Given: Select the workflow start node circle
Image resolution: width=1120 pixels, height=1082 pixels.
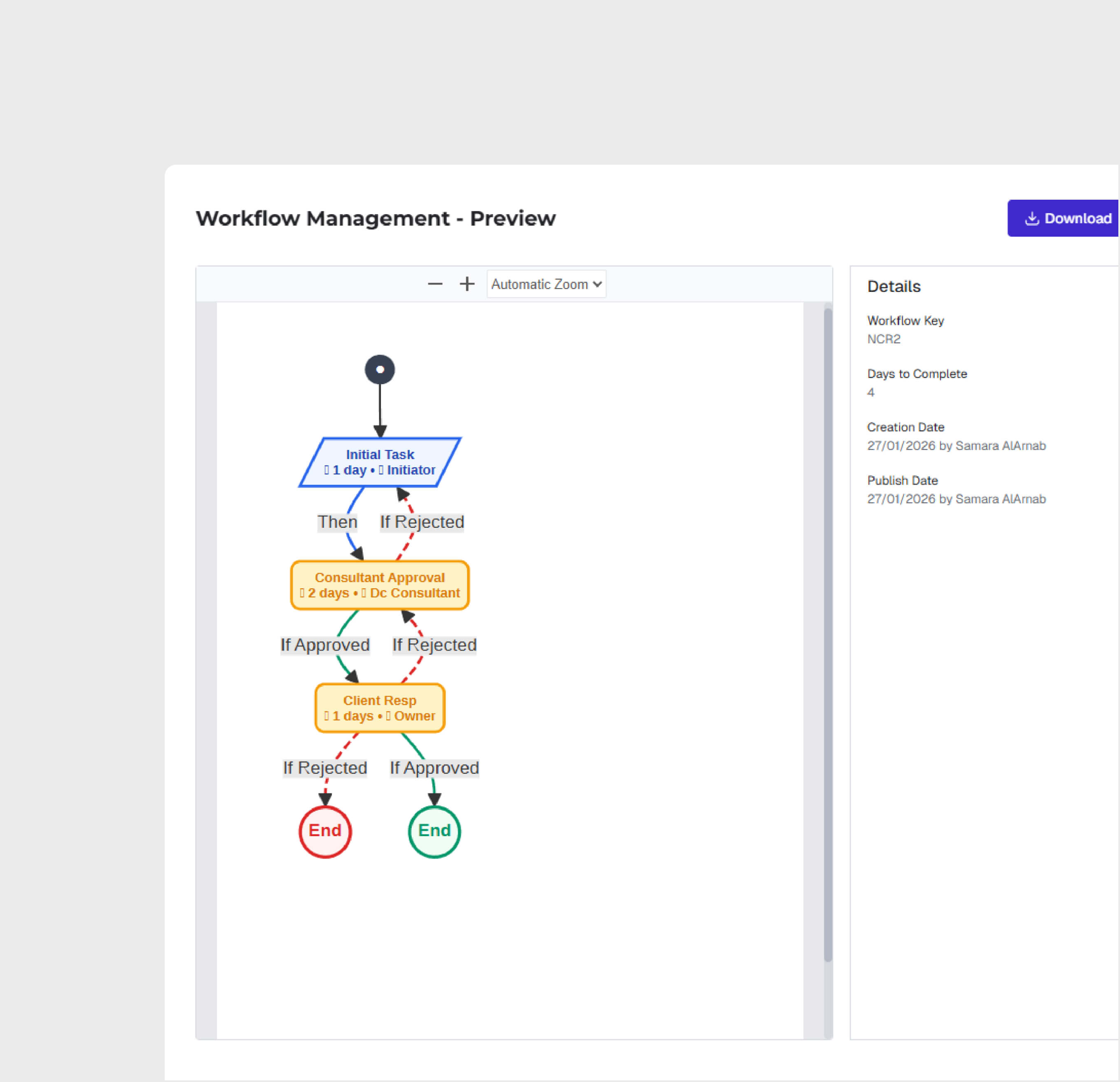Looking at the screenshot, I should click(379, 369).
